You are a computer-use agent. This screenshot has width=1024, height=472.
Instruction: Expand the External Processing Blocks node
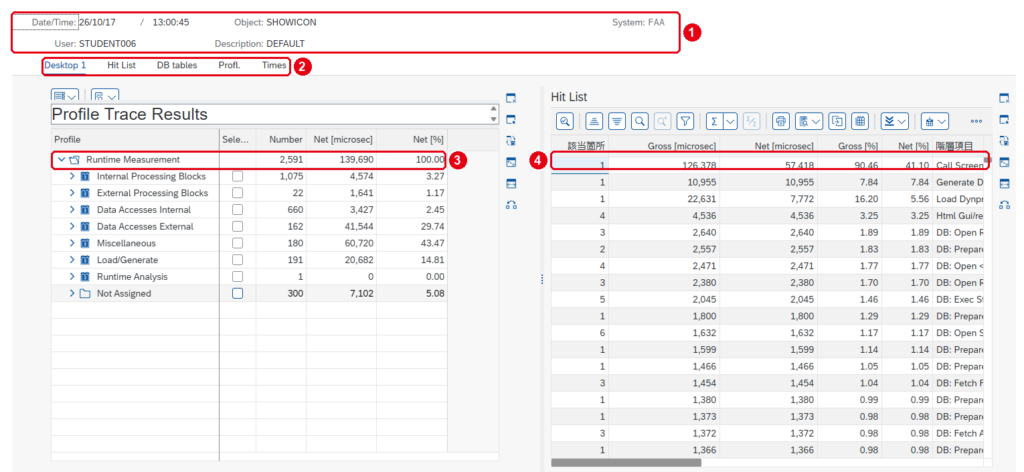click(72, 193)
